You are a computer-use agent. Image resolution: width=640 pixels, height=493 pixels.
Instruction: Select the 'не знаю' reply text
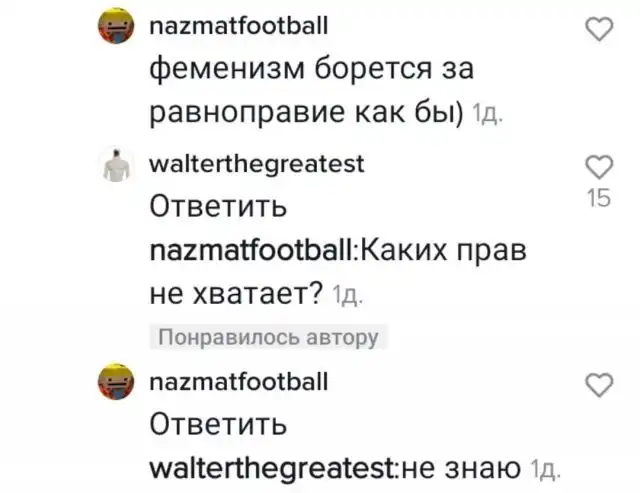pyautogui.click(x=461, y=469)
